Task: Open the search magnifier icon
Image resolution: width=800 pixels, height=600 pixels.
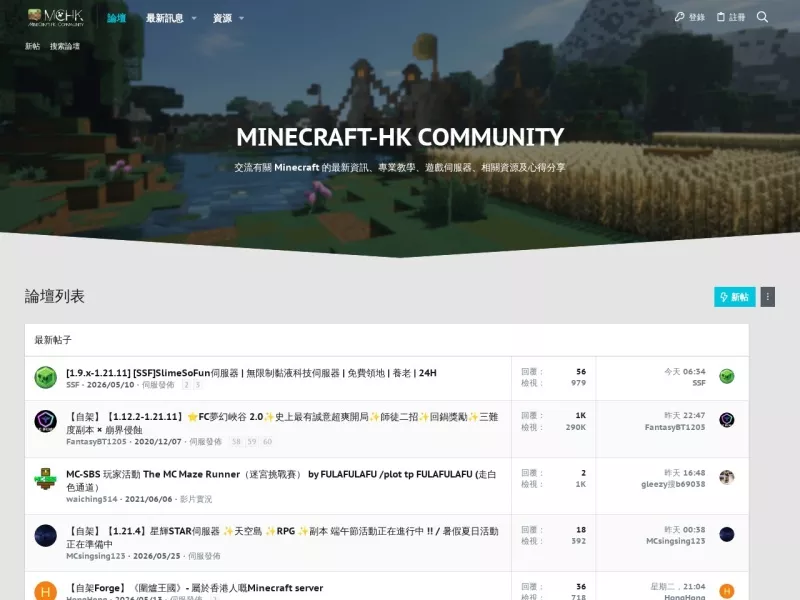Action: (762, 17)
